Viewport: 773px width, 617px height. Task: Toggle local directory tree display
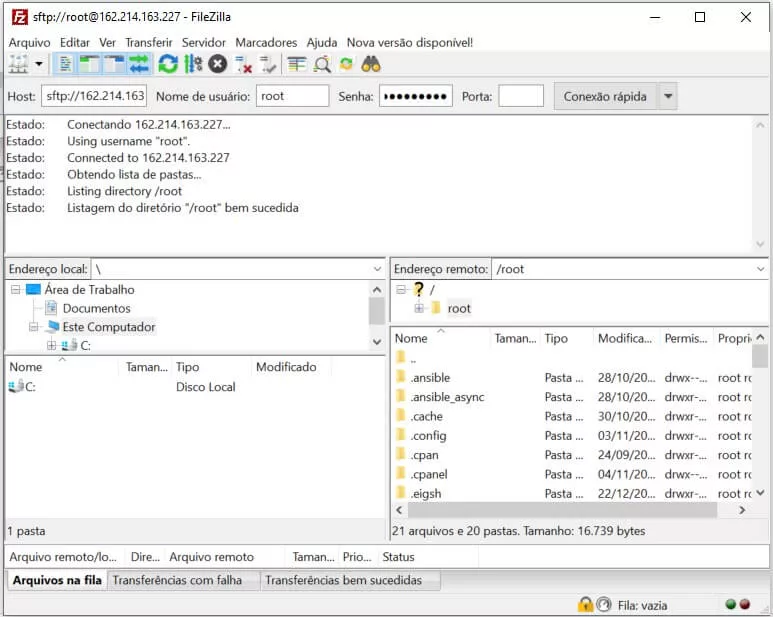[x=89, y=64]
